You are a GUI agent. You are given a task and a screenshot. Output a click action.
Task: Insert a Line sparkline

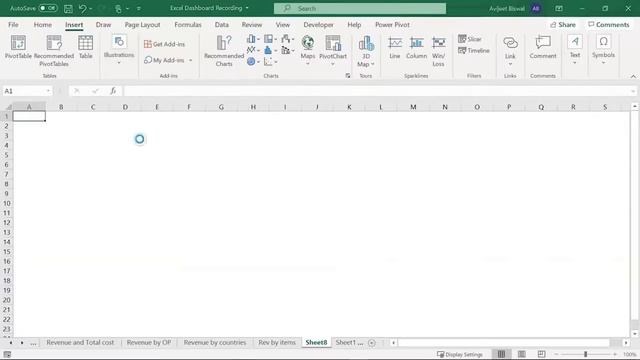395,47
